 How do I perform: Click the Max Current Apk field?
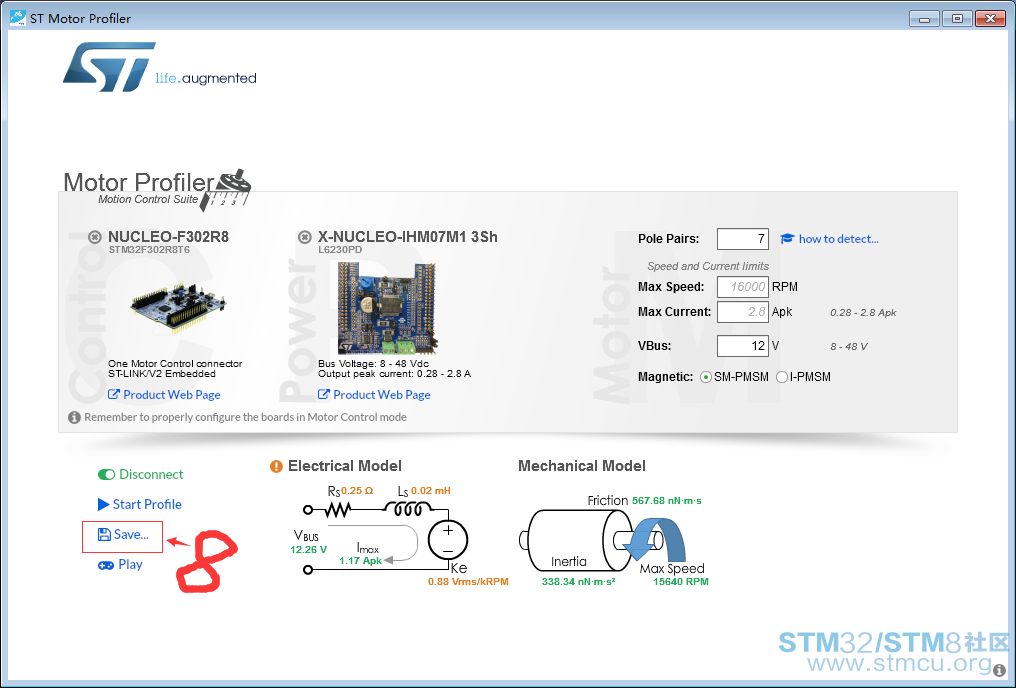point(743,312)
